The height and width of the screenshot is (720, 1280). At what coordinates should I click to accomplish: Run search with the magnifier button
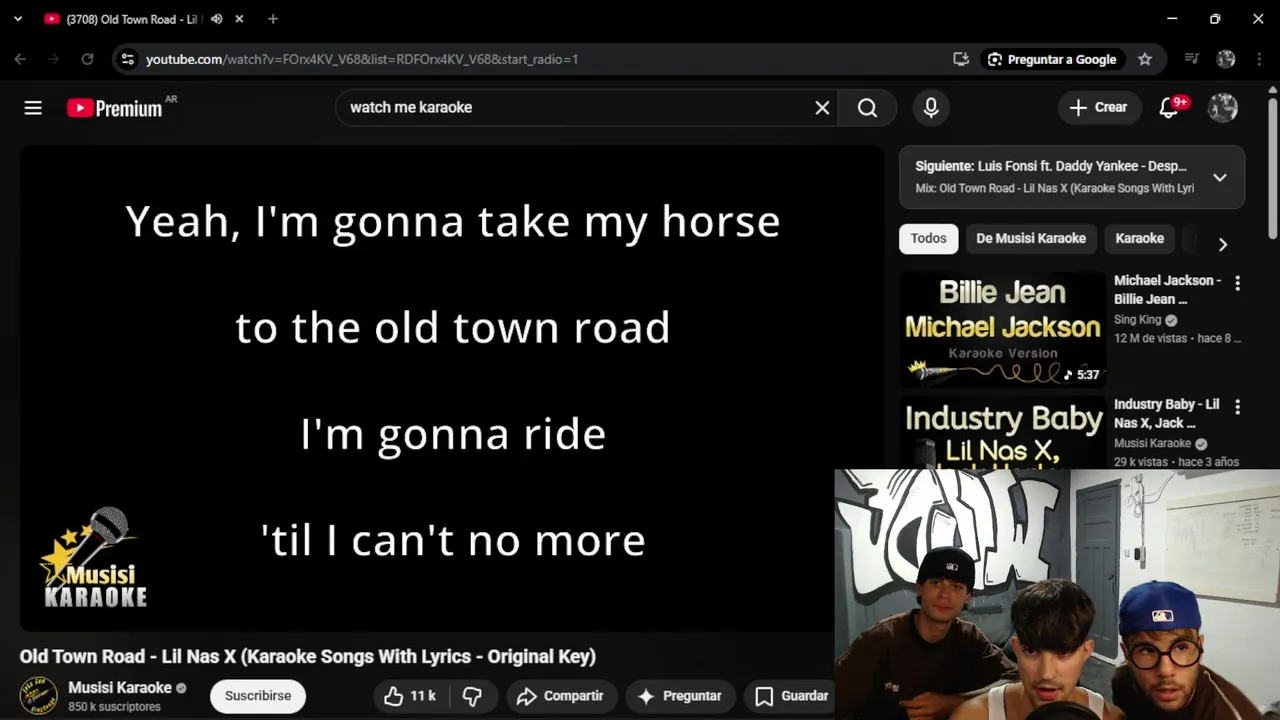tap(867, 108)
